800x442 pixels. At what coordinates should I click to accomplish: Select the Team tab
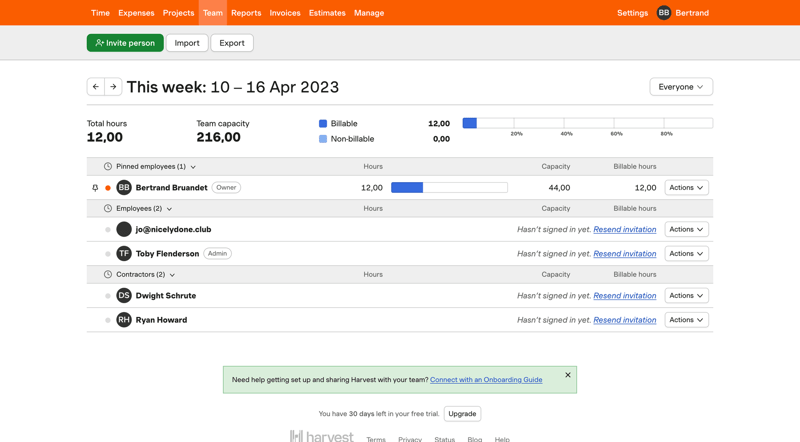coord(213,13)
